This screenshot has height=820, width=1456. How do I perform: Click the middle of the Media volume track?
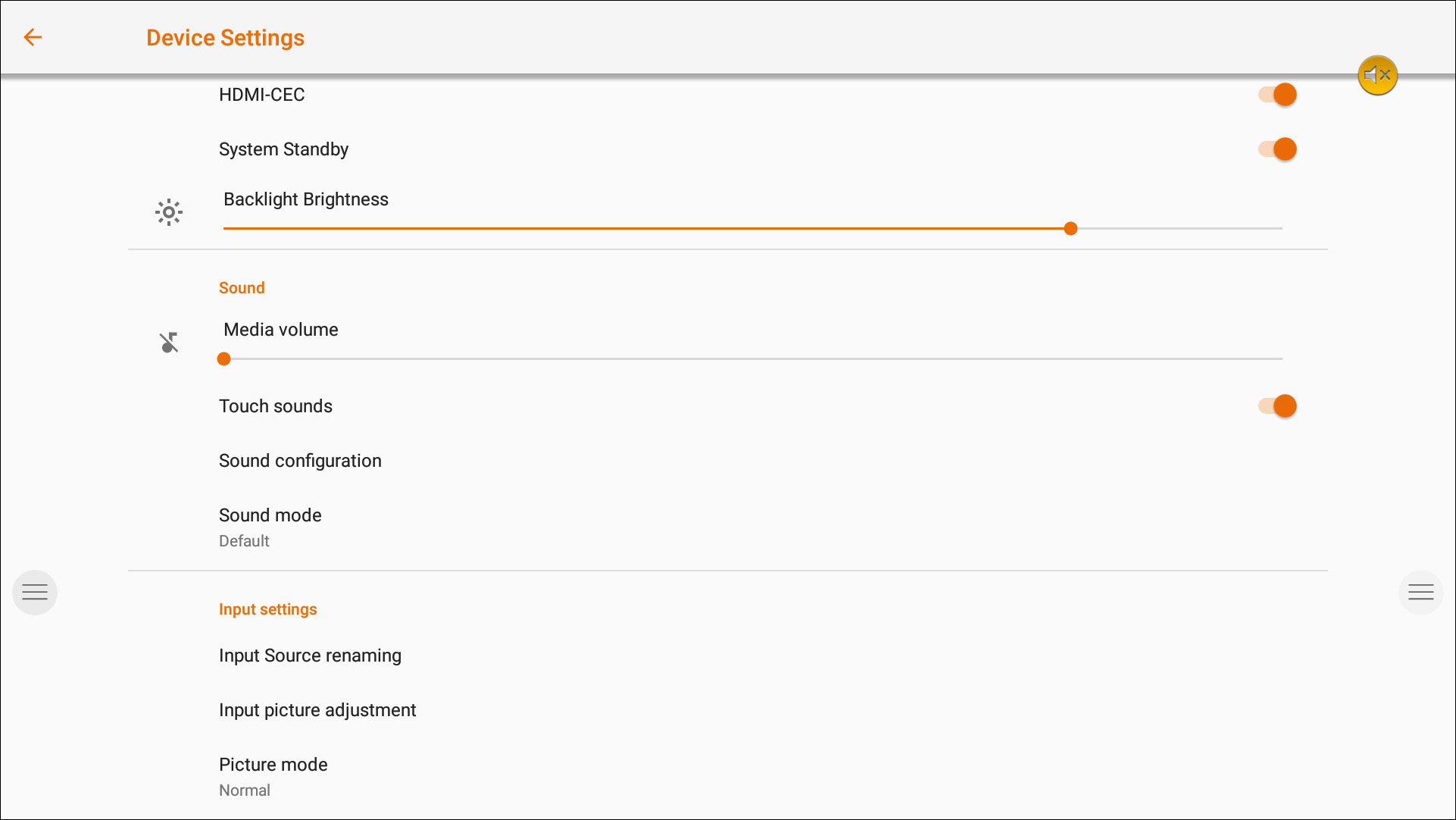tap(752, 358)
